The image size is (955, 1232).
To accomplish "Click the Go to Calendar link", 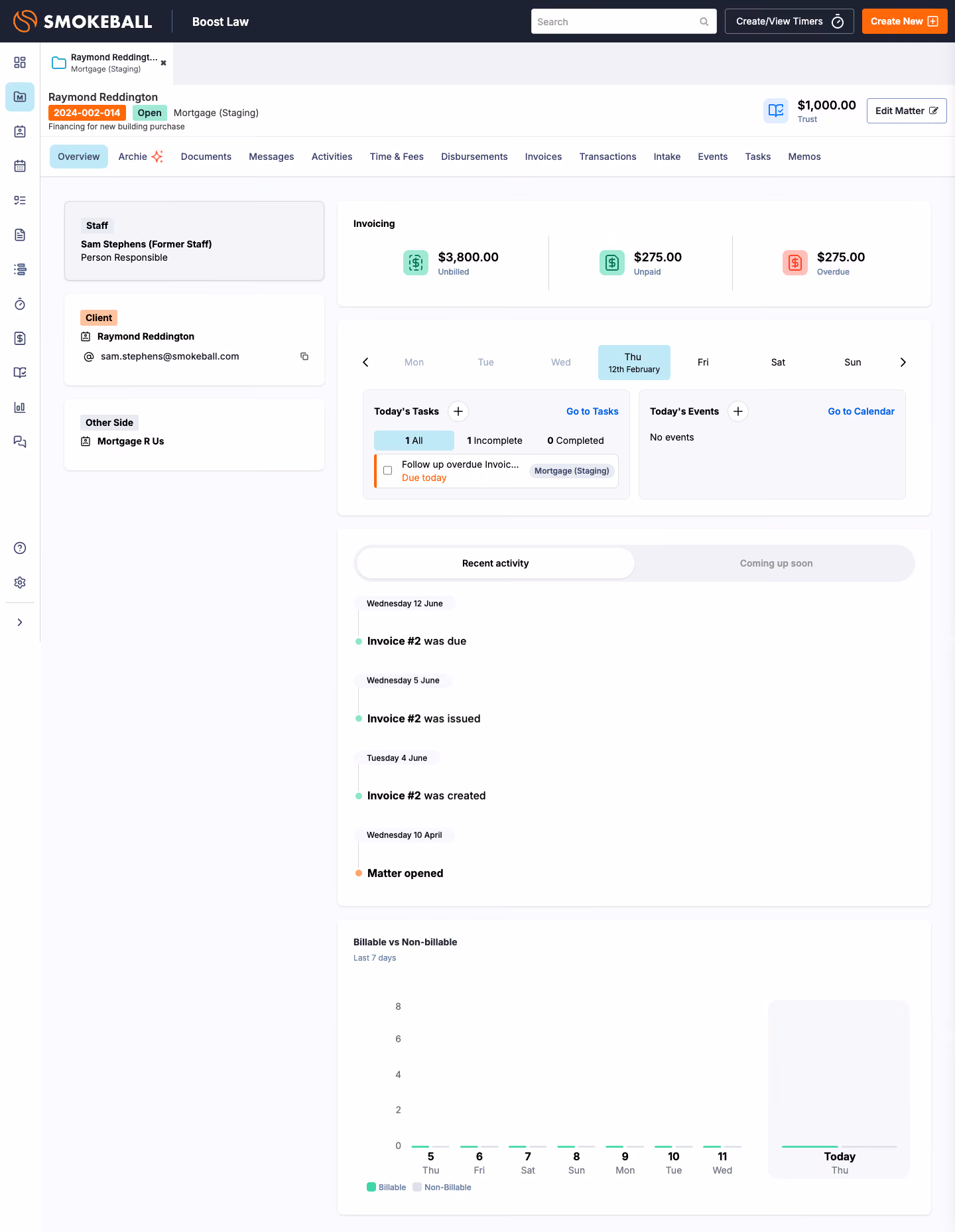I will (x=861, y=411).
